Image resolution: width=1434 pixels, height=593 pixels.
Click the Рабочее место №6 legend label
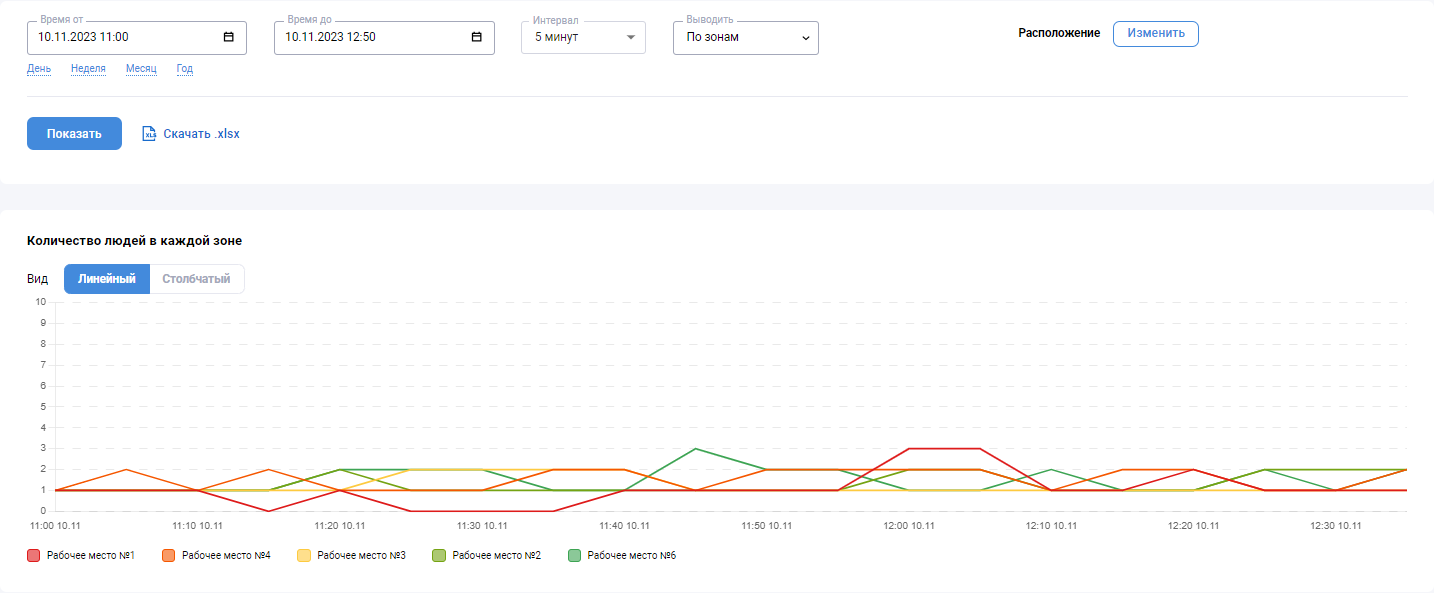pos(632,555)
